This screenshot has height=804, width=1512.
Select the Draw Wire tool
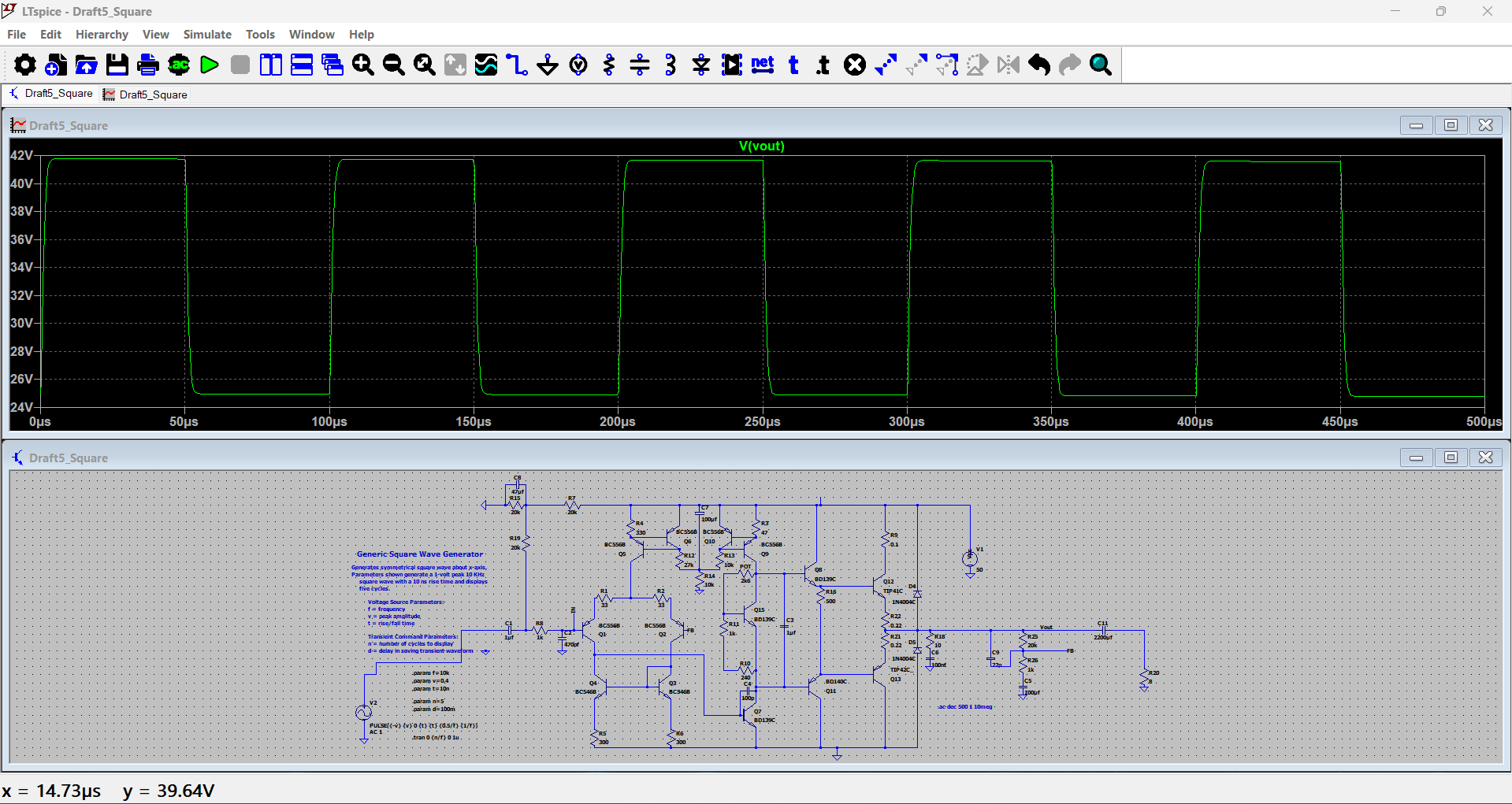pos(517,65)
